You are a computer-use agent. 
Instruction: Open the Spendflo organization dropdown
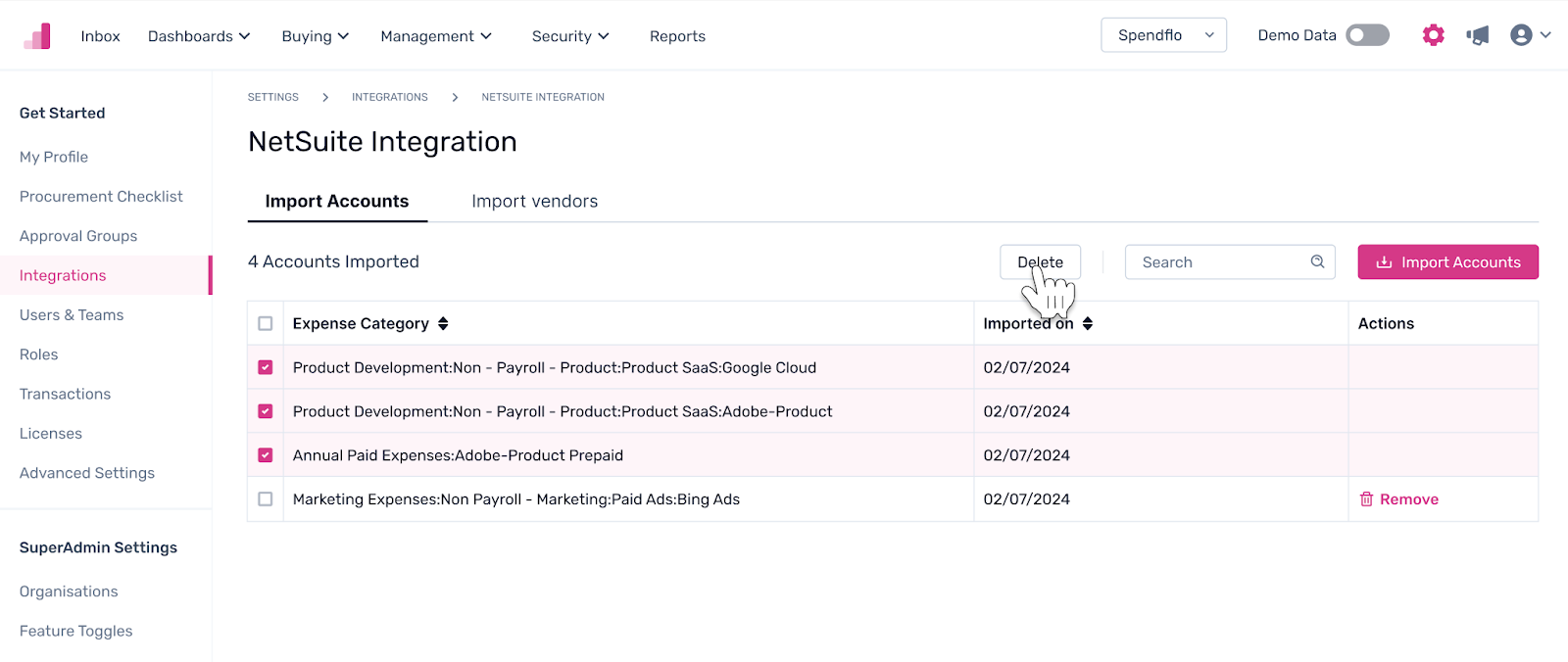(1163, 35)
